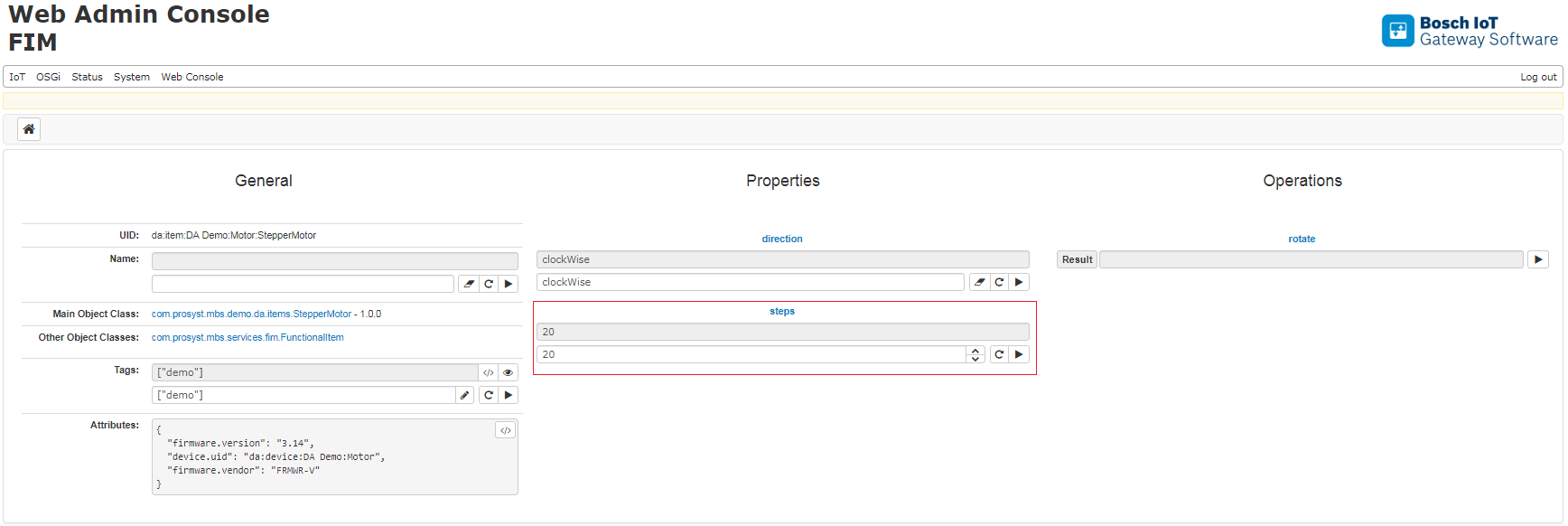Click the pencil edit icon beside the Tags input
Viewport: 1568px width, 526px height.
pyautogui.click(x=464, y=394)
